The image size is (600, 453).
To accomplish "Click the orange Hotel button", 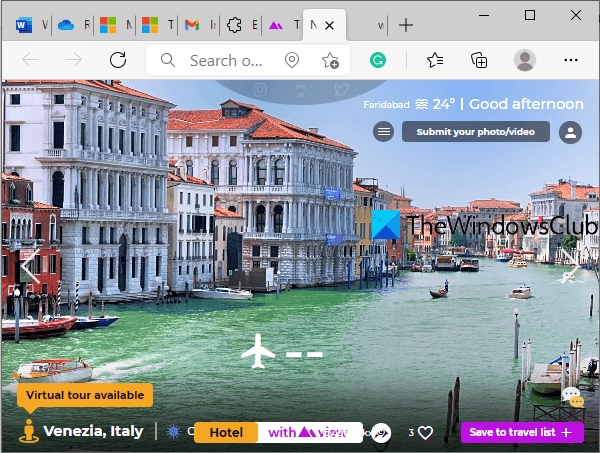I will pos(226,432).
